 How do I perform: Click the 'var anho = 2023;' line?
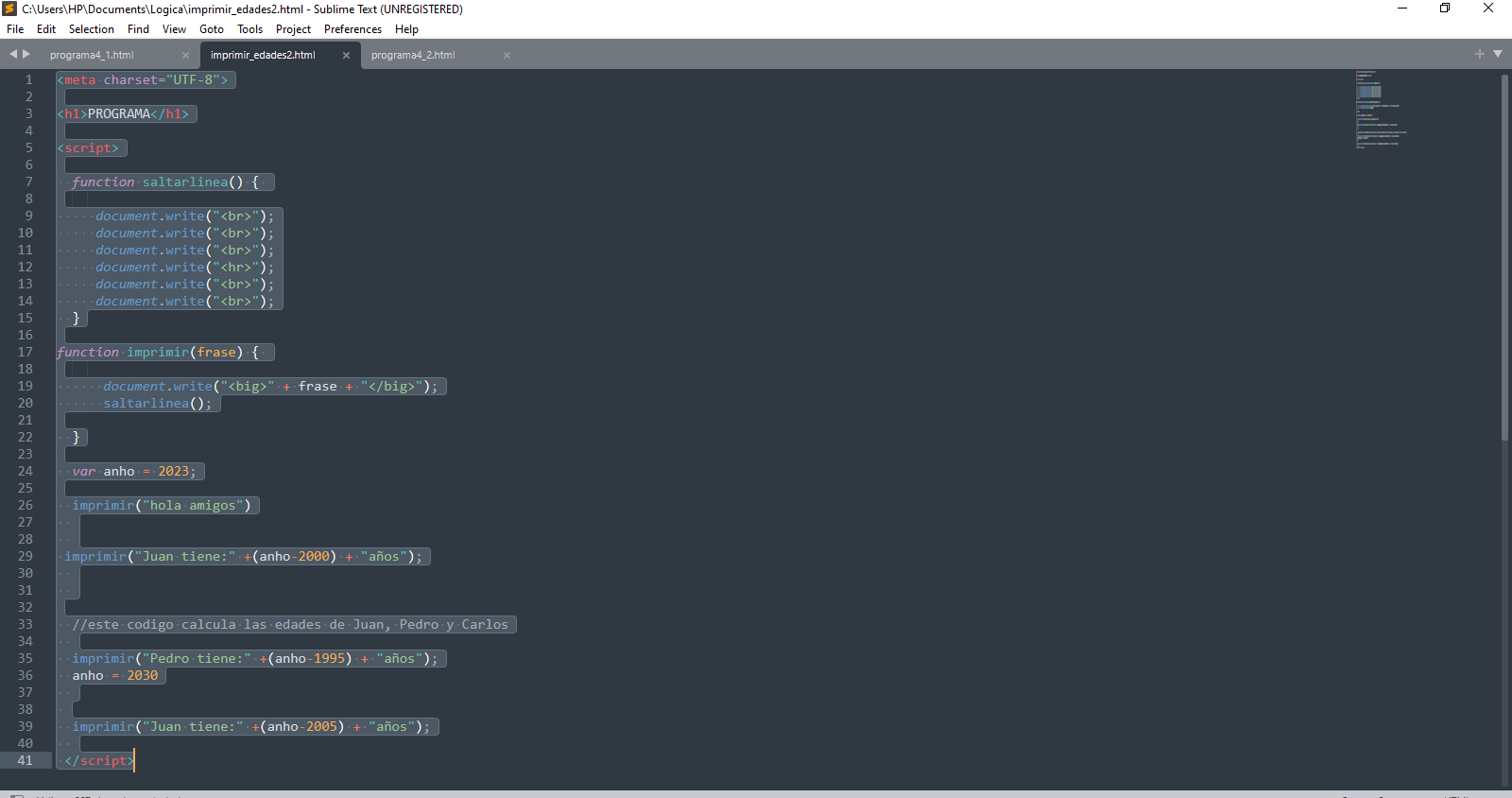[134, 472]
